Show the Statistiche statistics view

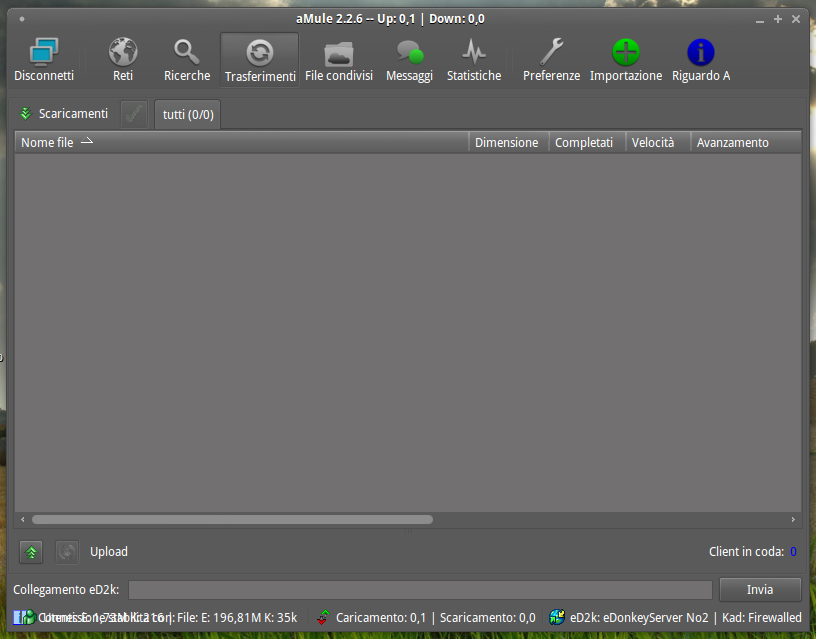pos(474,60)
